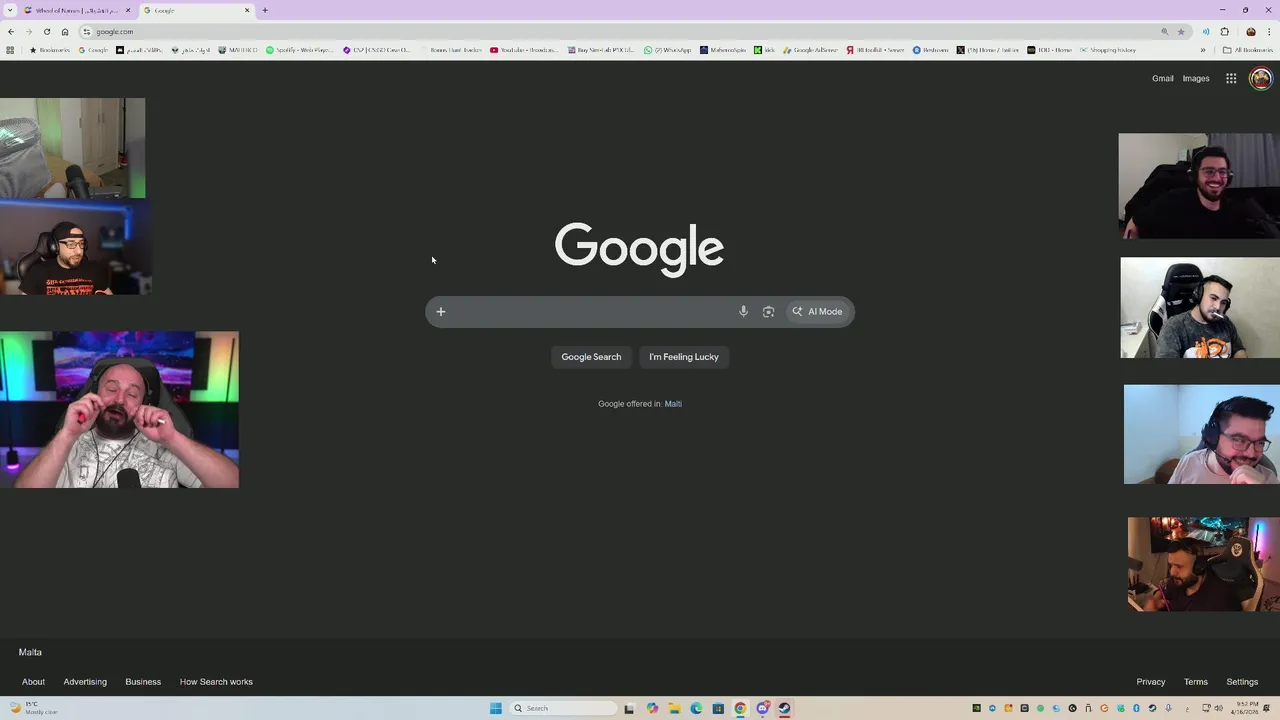Click the Windows taskbar Search box

point(563,708)
